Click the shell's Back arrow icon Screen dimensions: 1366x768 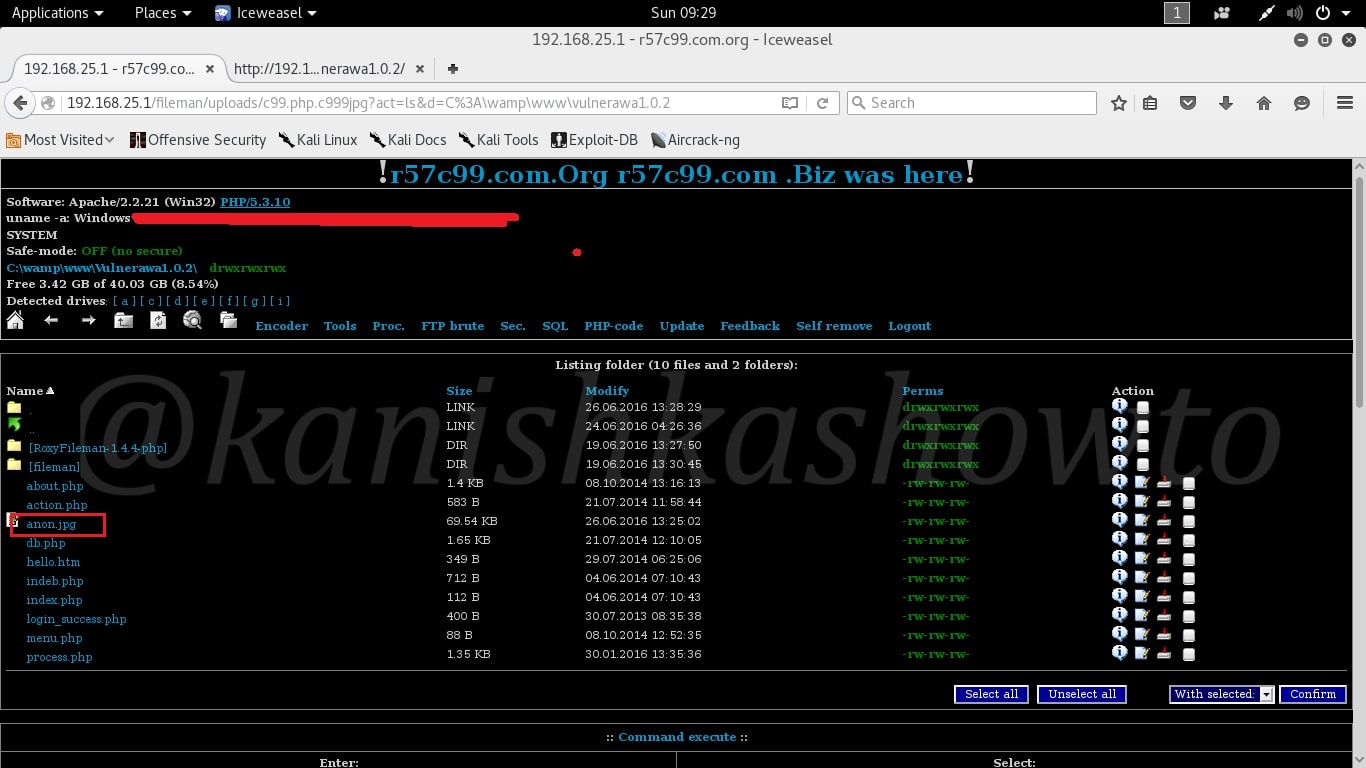tap(51, 320)
